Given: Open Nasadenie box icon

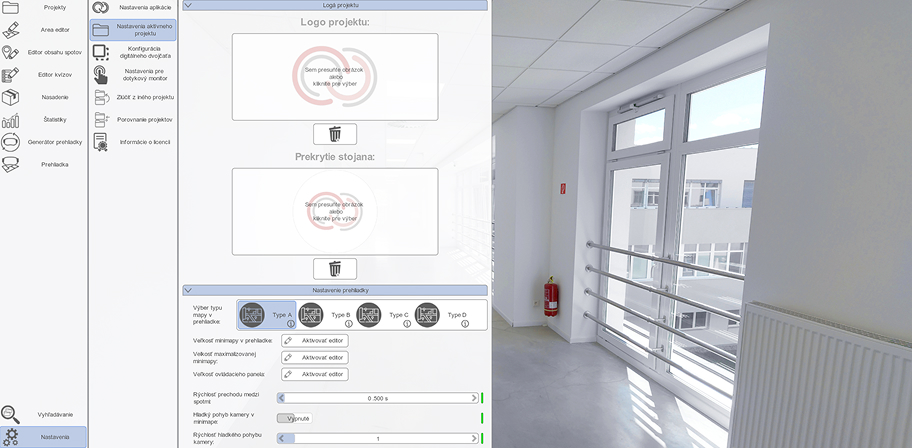Looking at the screenshot, I should coord(10,97).
